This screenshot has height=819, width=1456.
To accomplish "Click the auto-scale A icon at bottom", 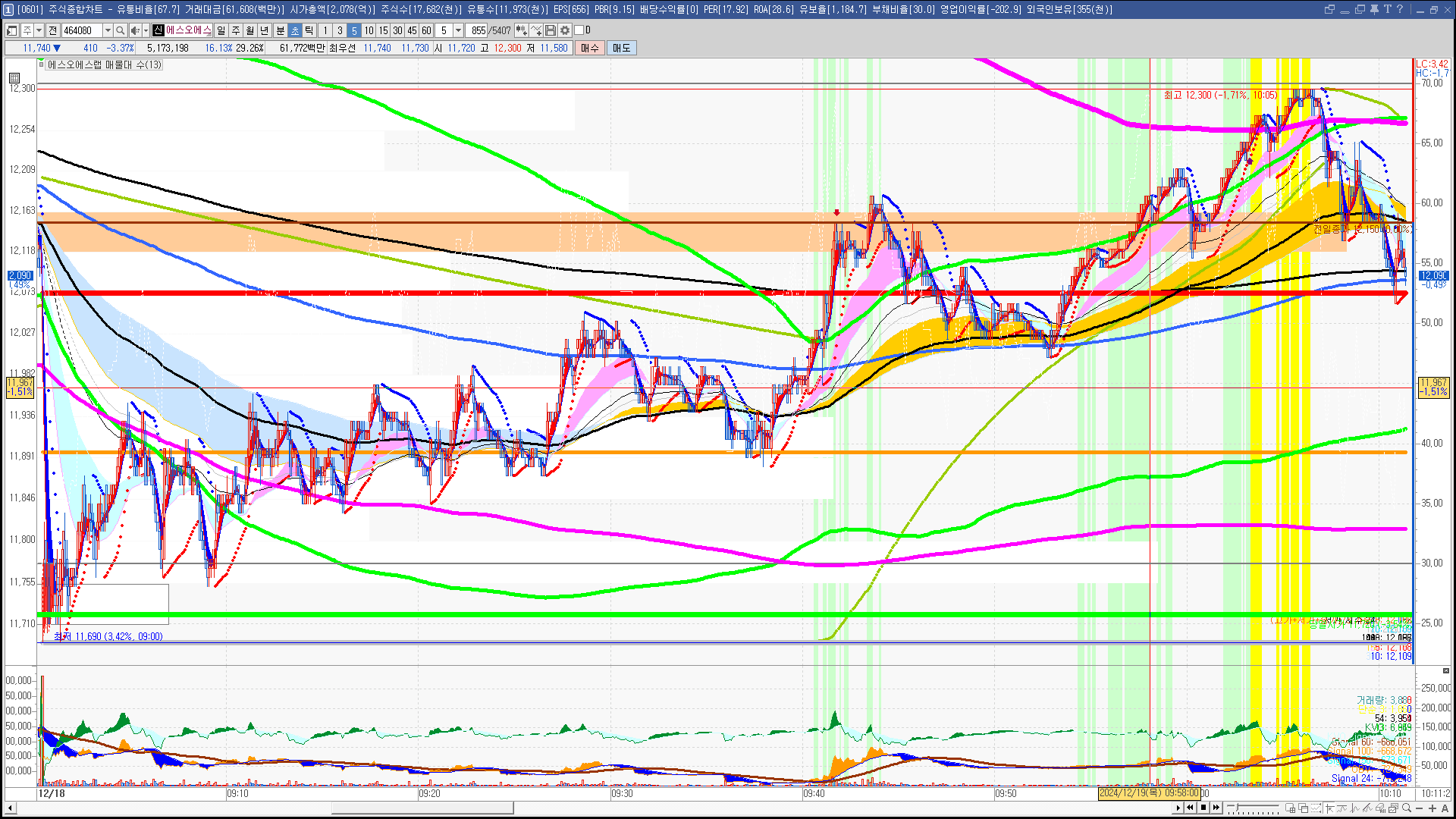I will pos(1445,808).
